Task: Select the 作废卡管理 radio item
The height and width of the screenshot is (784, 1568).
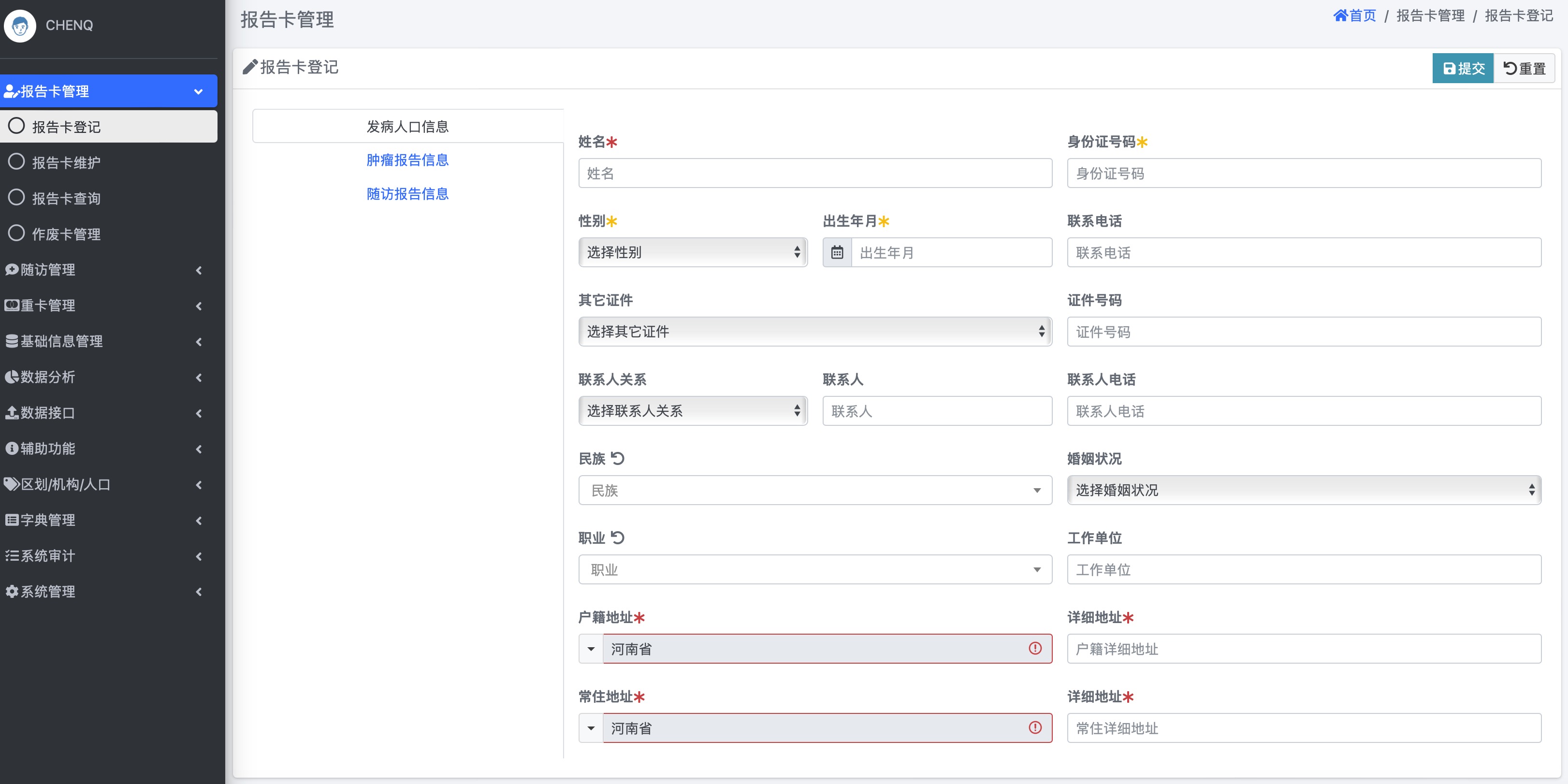Action: point(66,234)
